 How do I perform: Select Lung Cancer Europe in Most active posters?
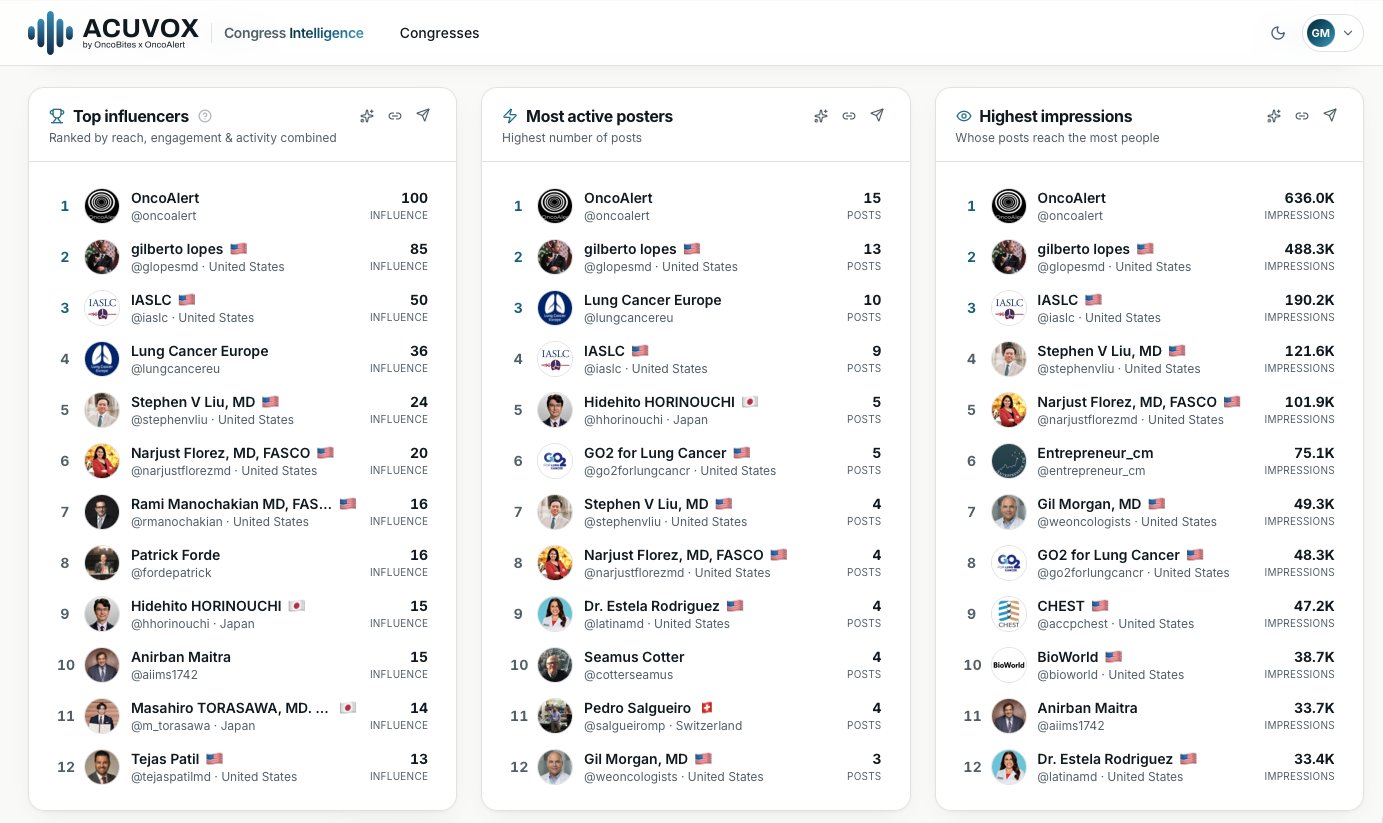pos(653,300)
